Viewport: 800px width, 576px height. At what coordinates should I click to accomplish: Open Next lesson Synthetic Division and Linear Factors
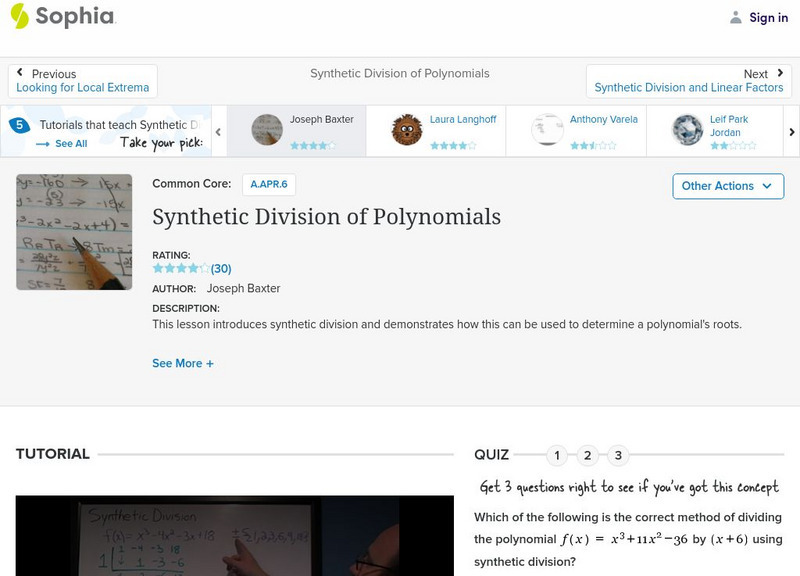coord(688,81)
